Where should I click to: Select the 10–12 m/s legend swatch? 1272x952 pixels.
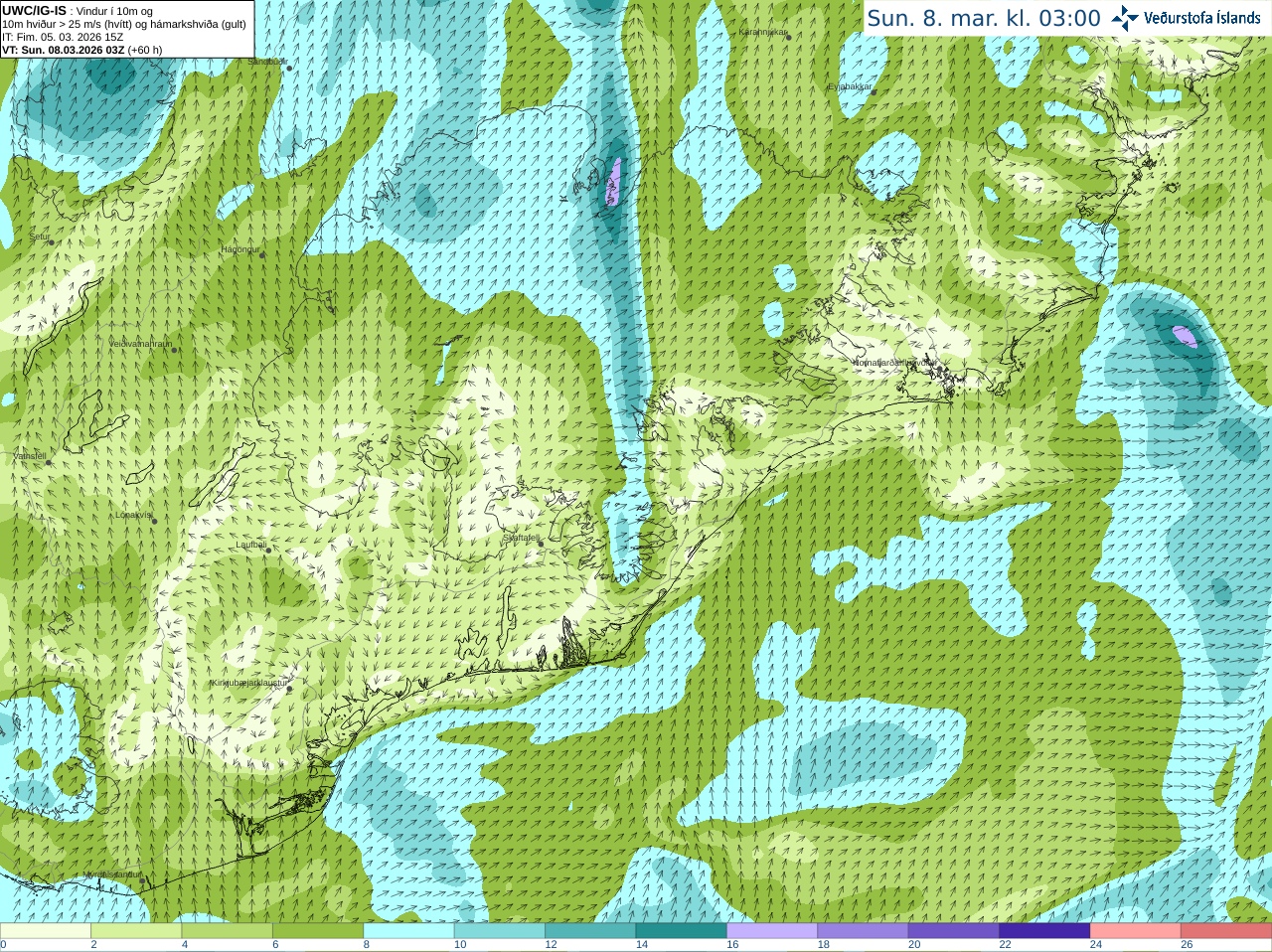pos(500,931)
